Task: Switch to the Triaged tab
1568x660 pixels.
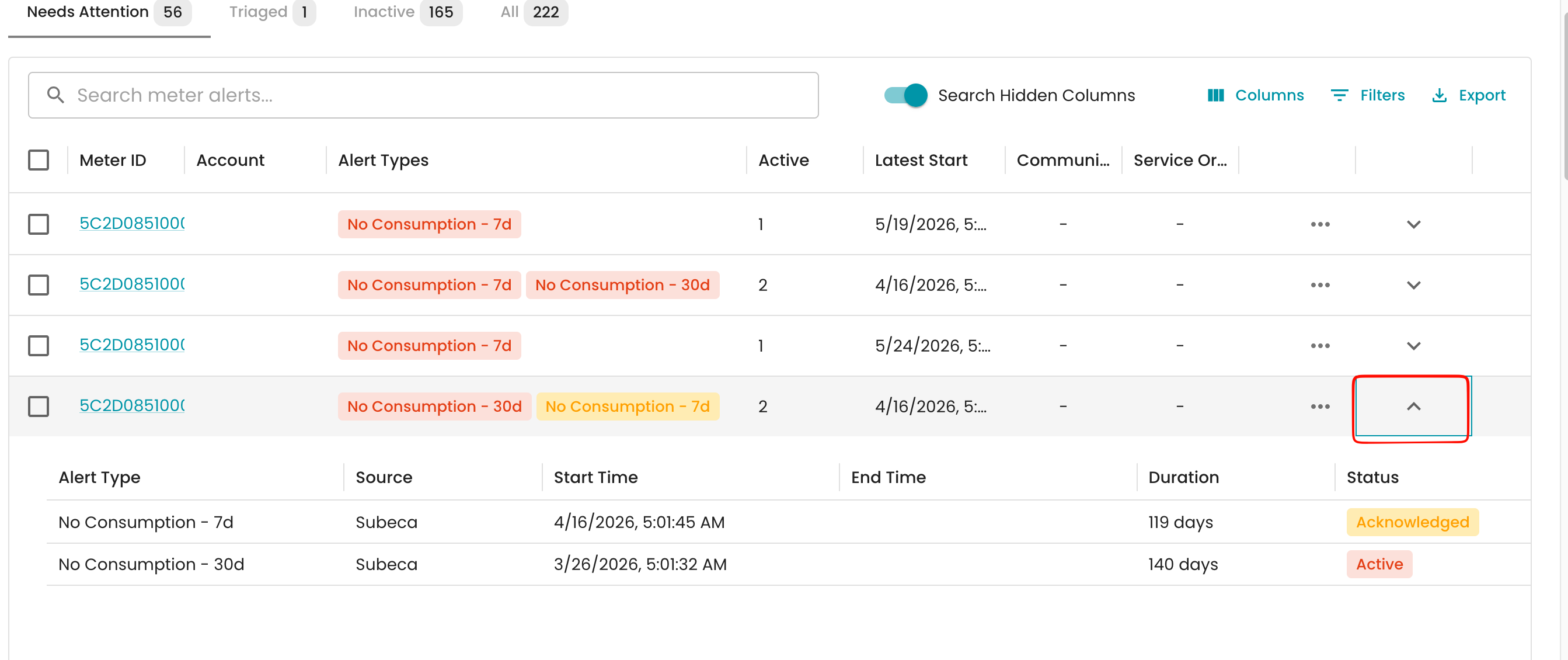Action: pos(272,12)
